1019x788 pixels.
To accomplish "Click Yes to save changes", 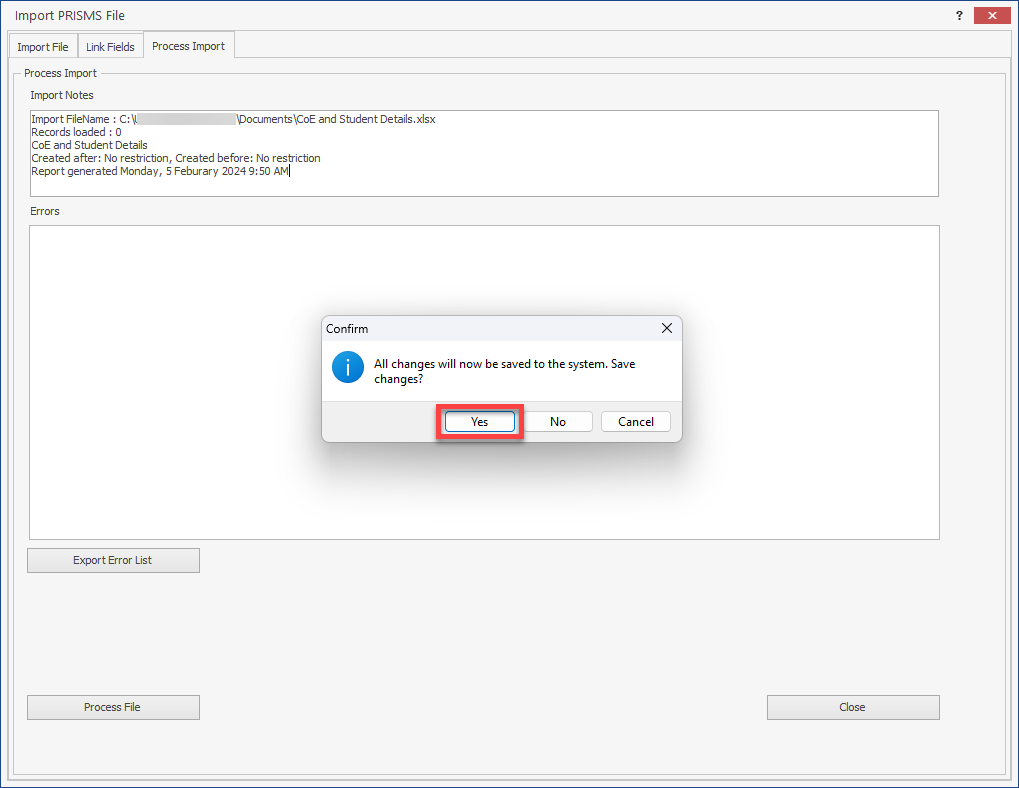I will 479,422.
